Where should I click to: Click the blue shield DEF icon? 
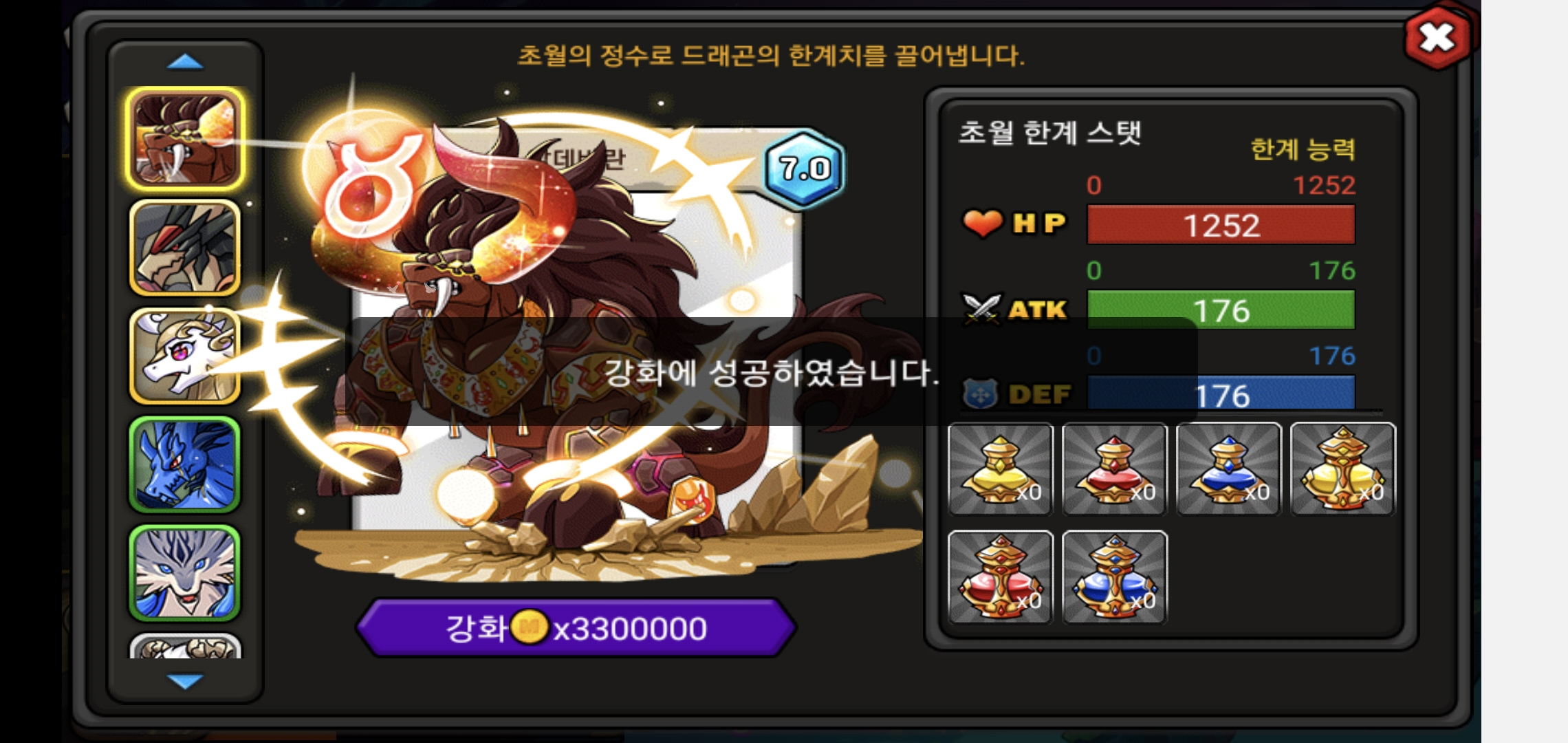981,394
